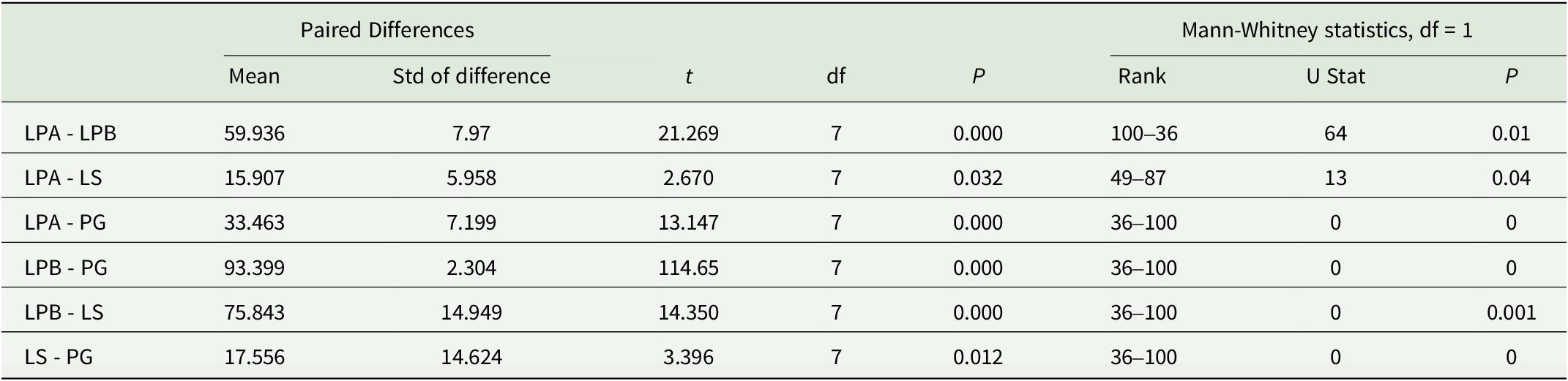Click the U Stat column header
Screen dimensions: 1568x381
pyautogui.click(x=1335, y=76)
